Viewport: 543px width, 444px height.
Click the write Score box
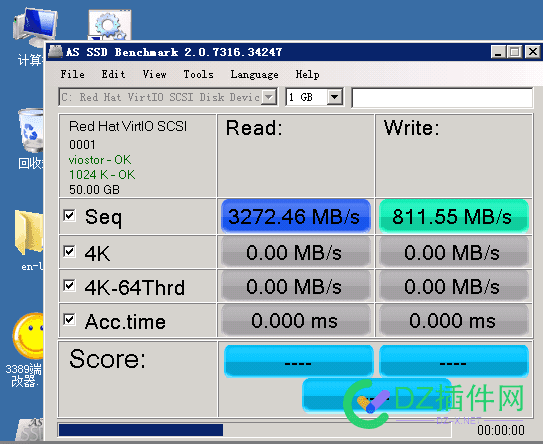(x=454, y=360)
